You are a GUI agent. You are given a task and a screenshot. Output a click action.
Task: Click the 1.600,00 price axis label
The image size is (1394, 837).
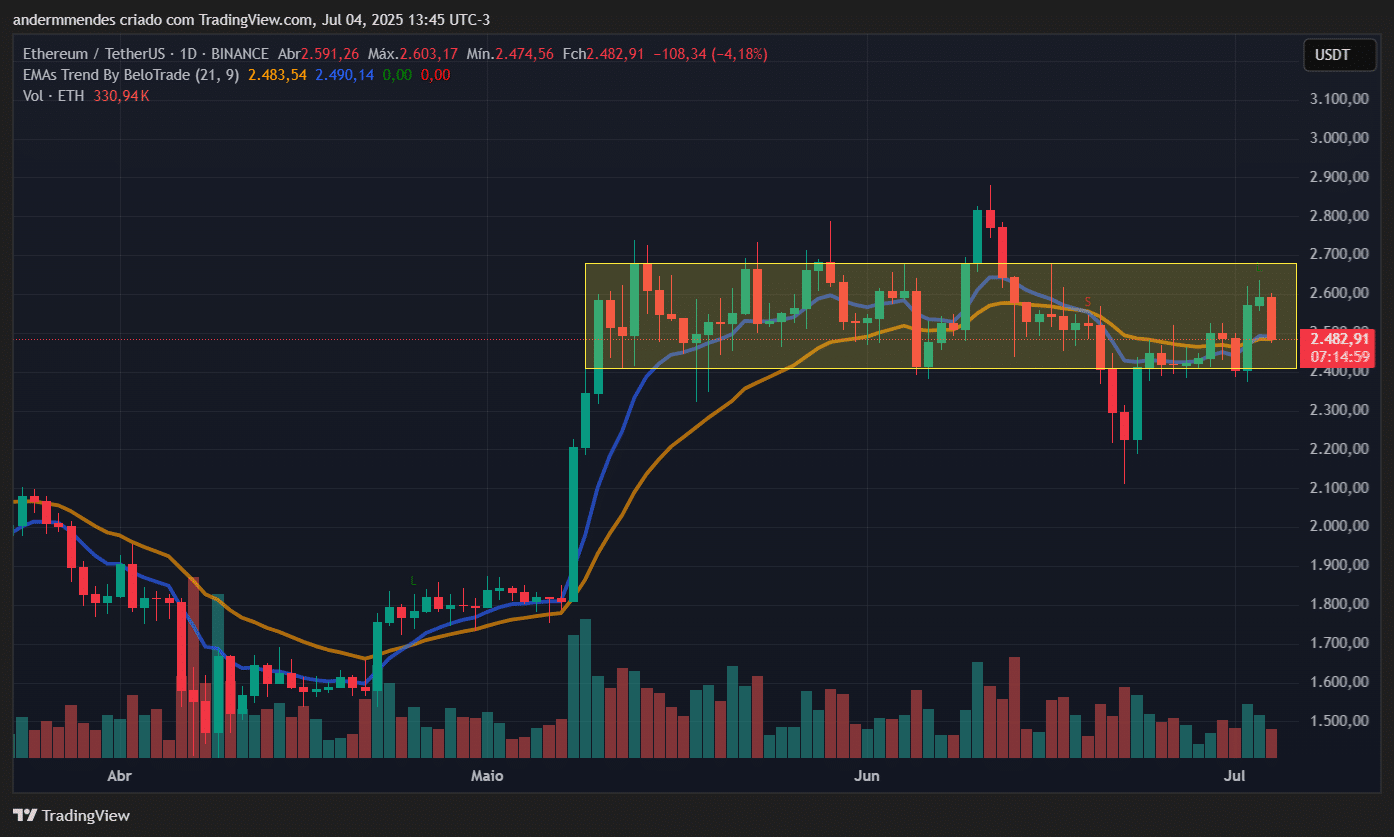click(1337, 682)
